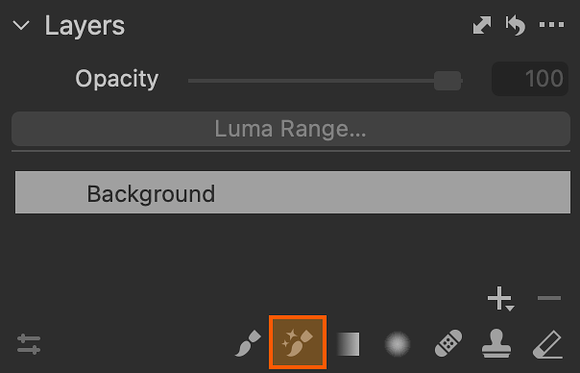Screen dimensions: 580x373
Task: Open the small arrow beside the plus icon
Action: point(510,308)
